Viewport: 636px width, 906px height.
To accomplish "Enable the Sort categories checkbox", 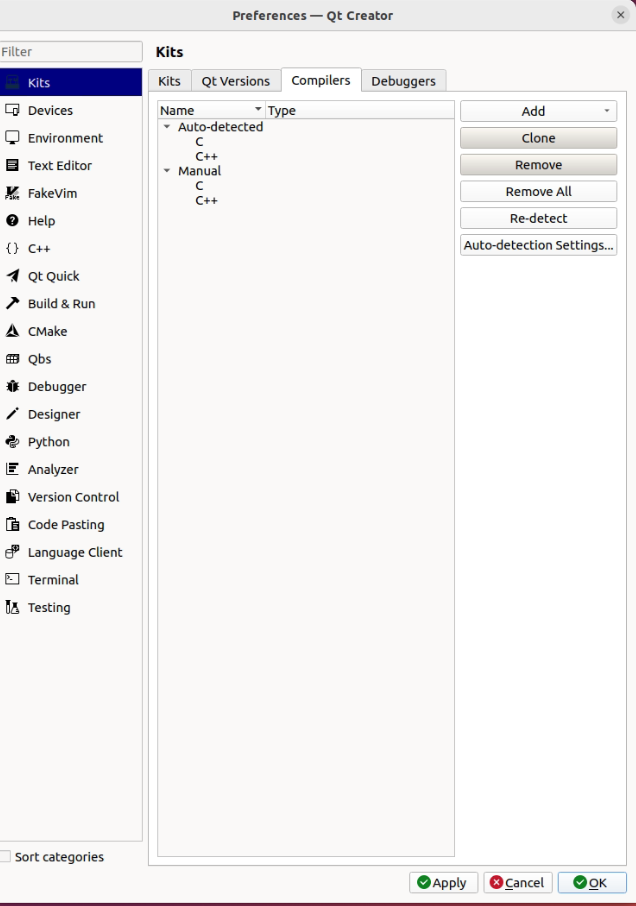I will 5,856.
